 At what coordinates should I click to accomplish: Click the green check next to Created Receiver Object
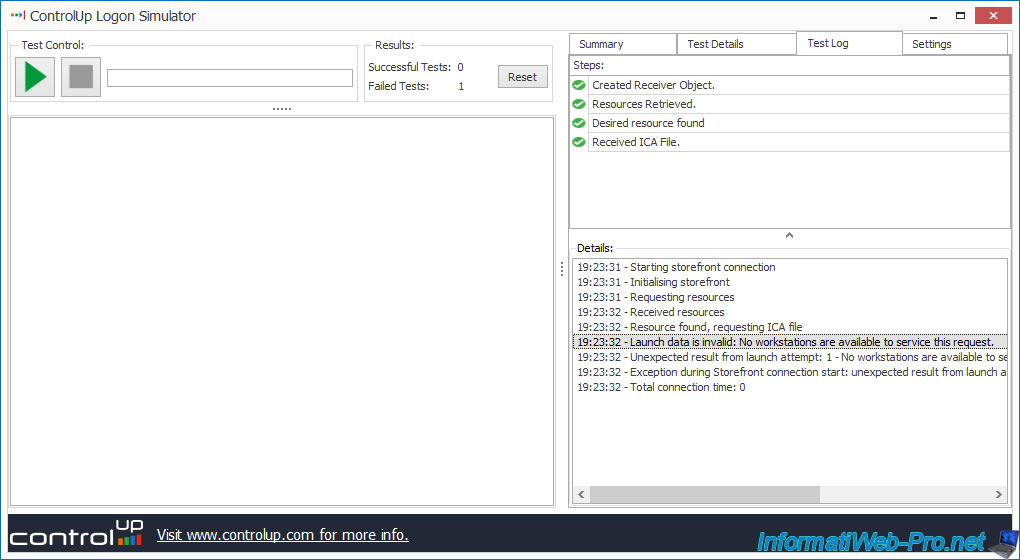click(579, 85)
